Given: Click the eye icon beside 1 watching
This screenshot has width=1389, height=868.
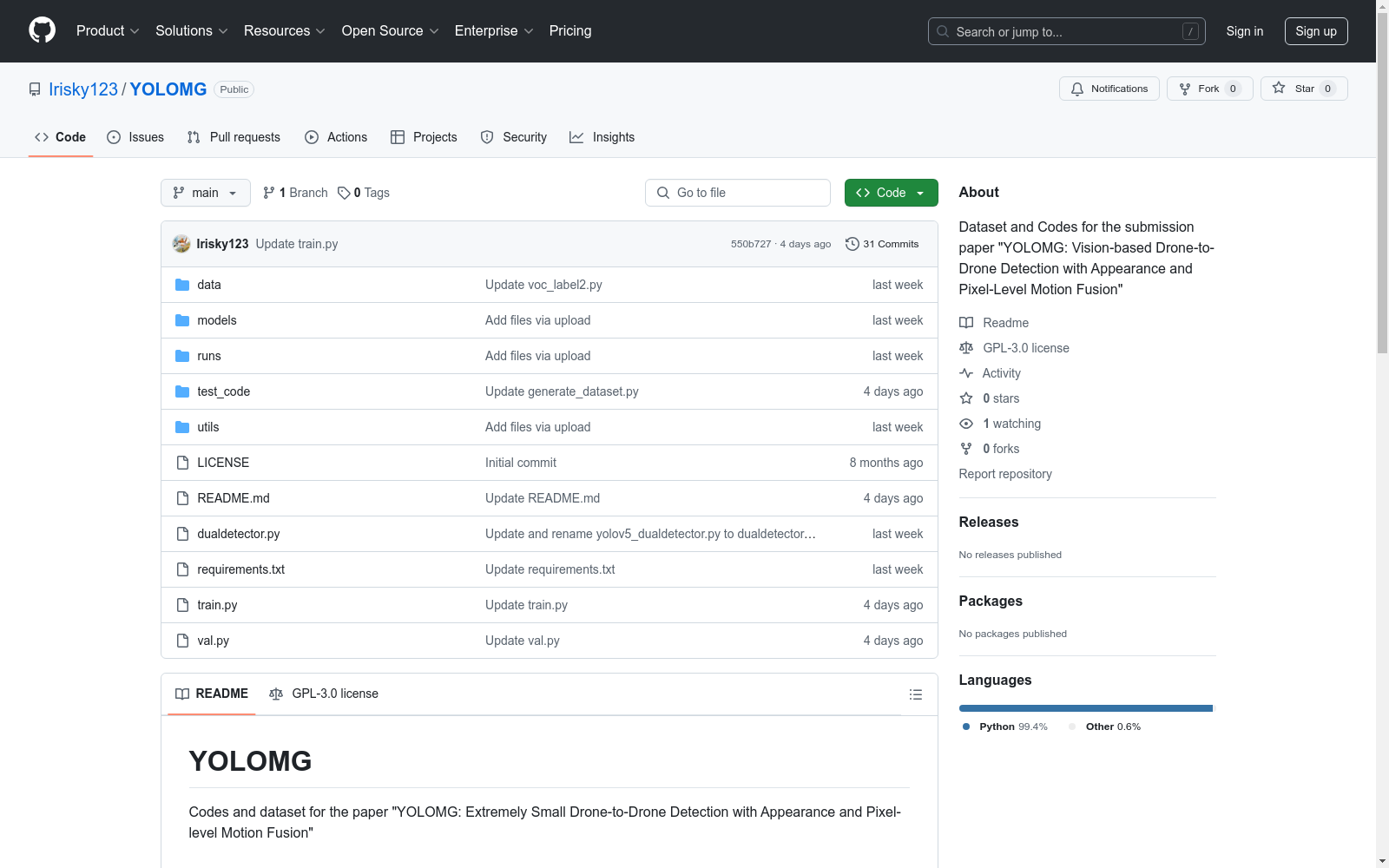Looking at the screenshot, I should pos(966,424).
